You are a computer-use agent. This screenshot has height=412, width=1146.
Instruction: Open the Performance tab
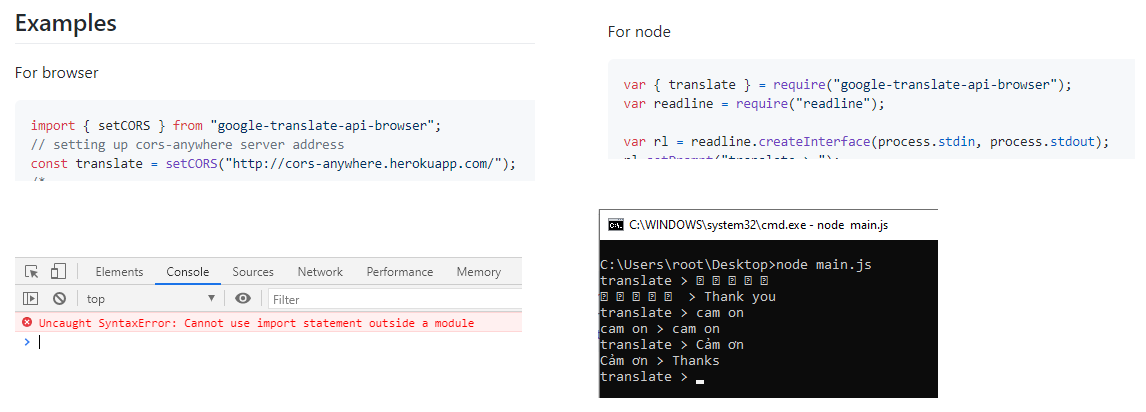pos(400,272)
